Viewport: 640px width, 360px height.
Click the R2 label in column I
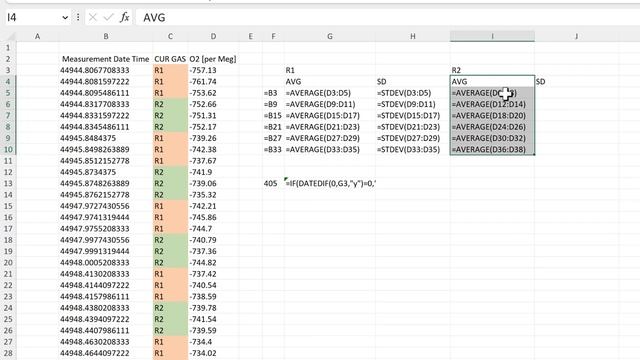point(492,70)
